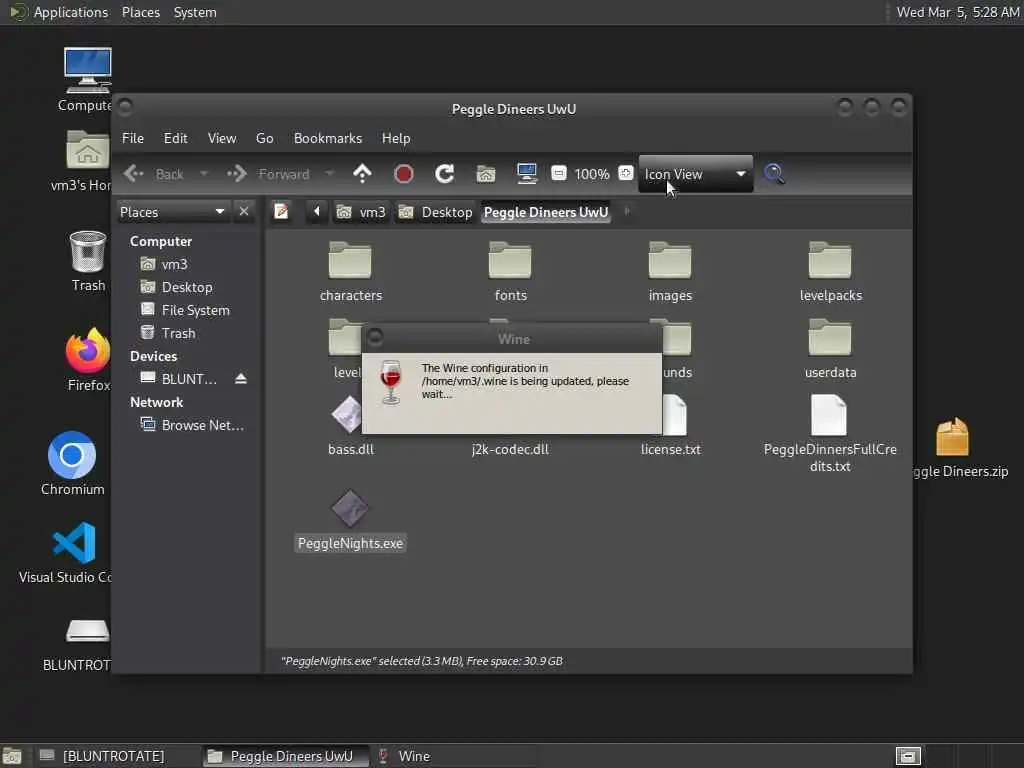Open the Help menu

coord(396,138)
